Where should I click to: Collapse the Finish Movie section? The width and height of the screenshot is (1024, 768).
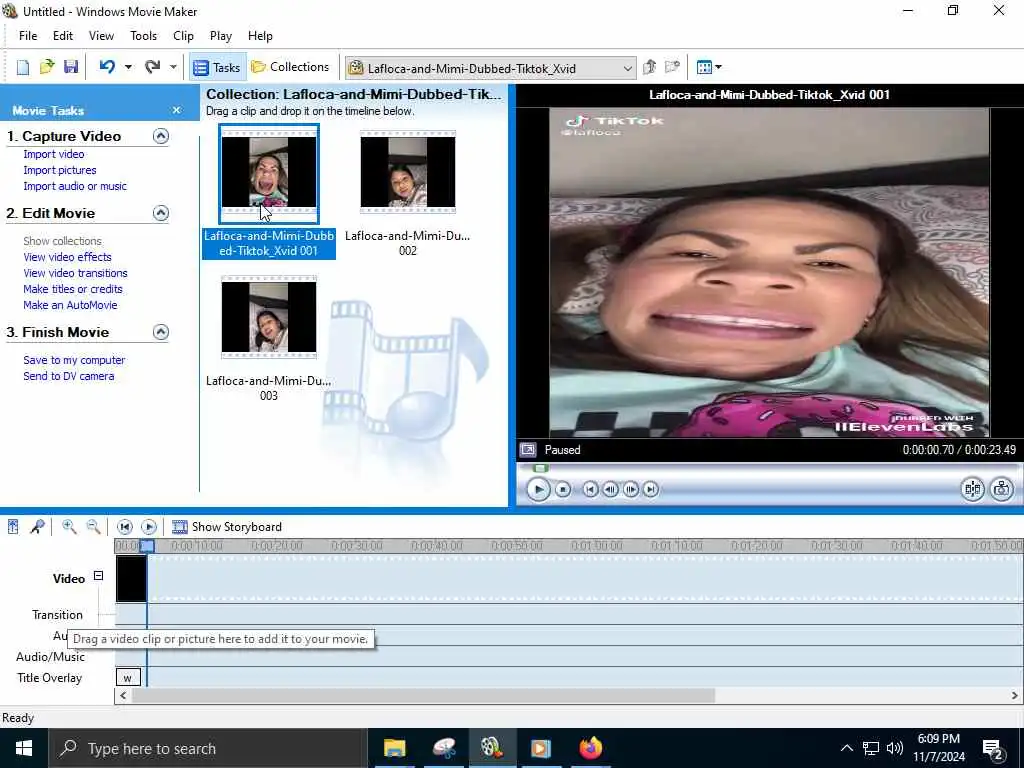click(x=161, y=332)
